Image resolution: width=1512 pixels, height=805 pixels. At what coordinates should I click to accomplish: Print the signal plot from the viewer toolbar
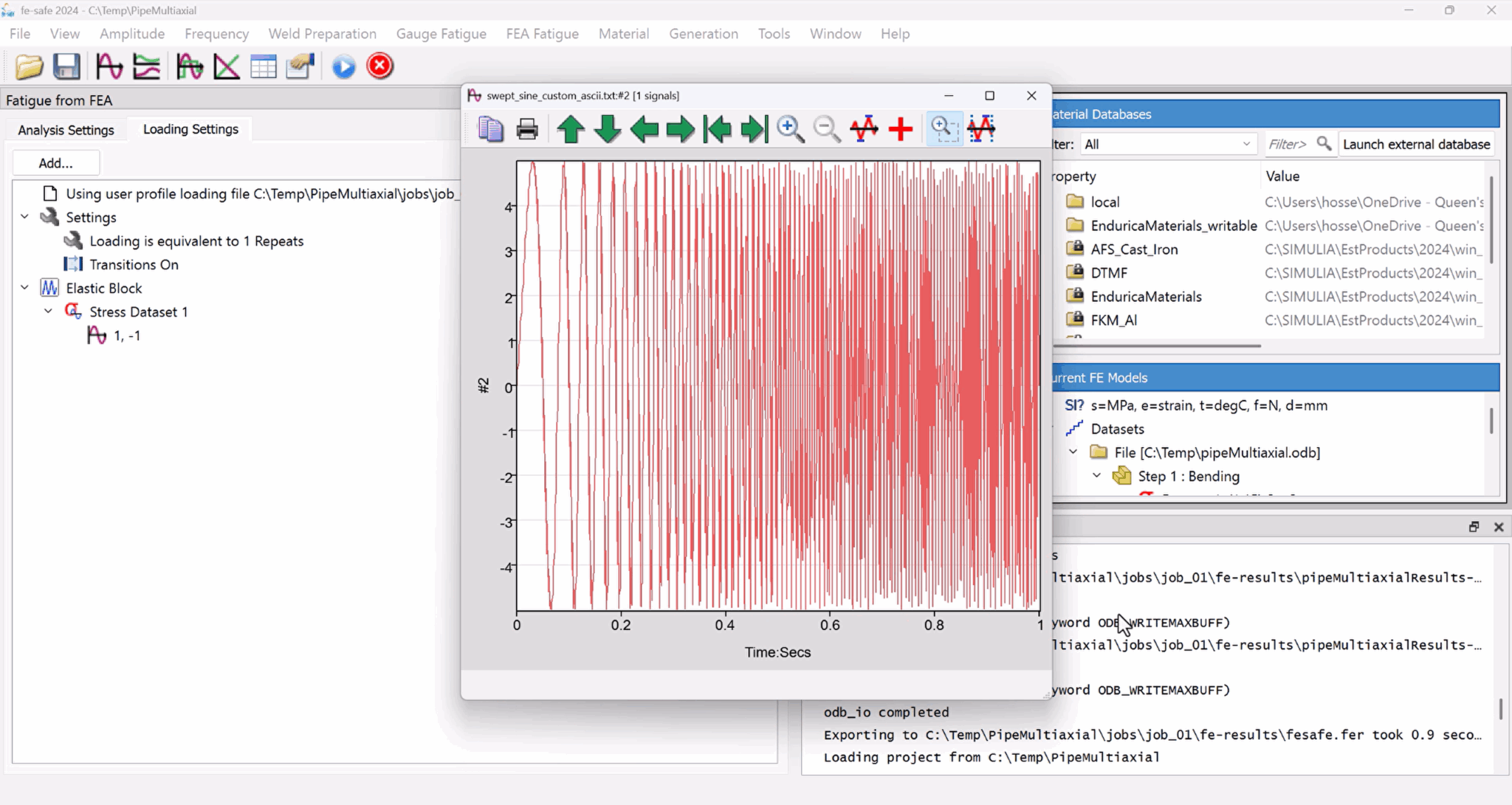526,128
